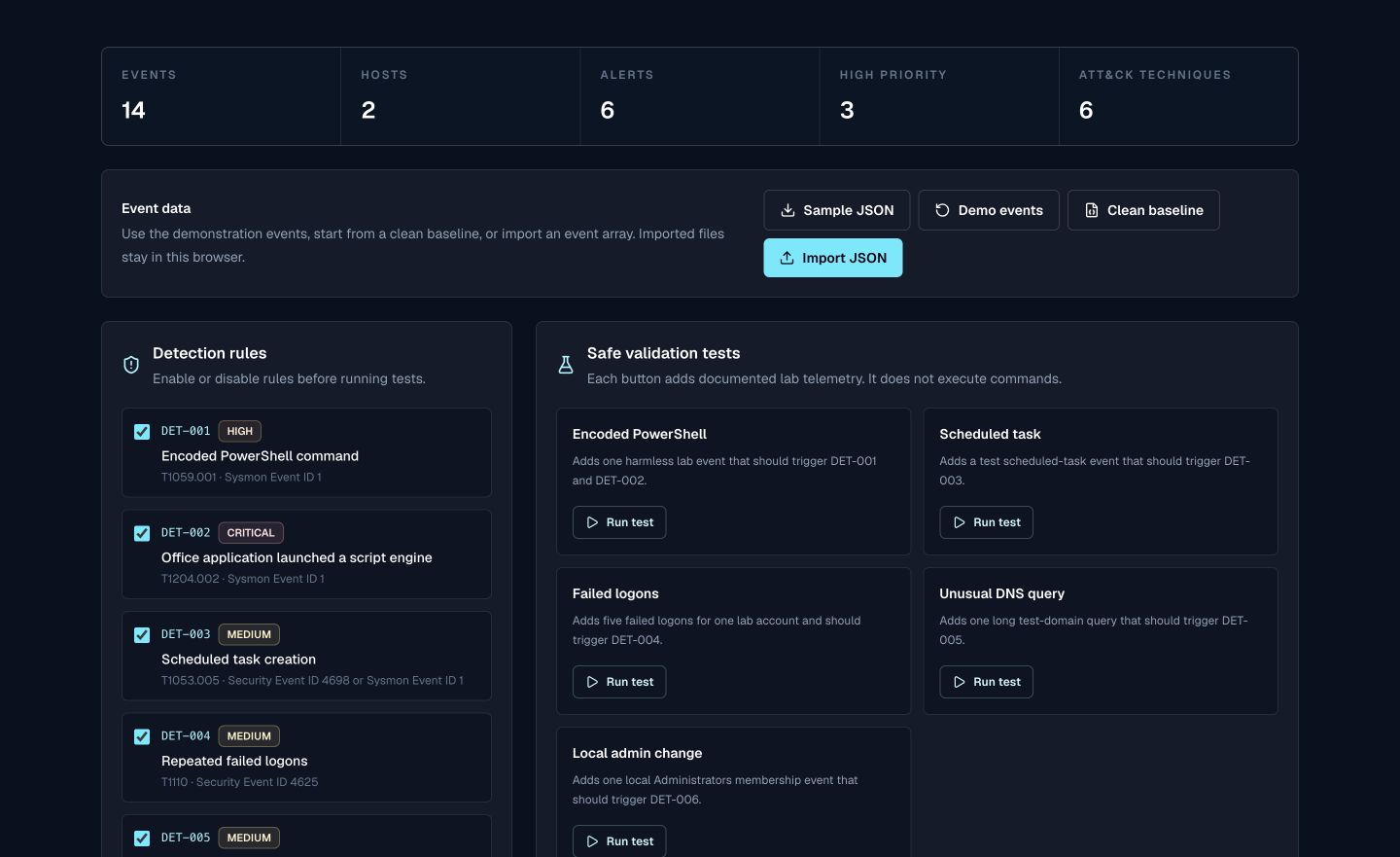Run the Encoded PowerShell test

pyautogui.click(x=619, y=522)
